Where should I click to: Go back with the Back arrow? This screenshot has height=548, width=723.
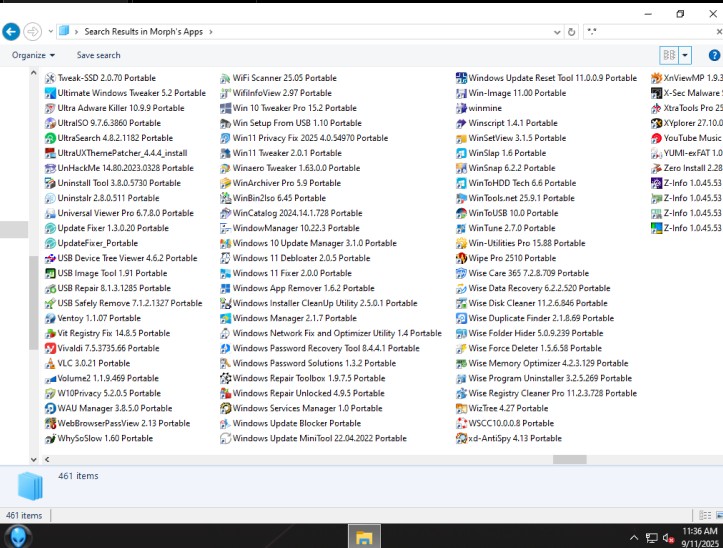[11, 32]
